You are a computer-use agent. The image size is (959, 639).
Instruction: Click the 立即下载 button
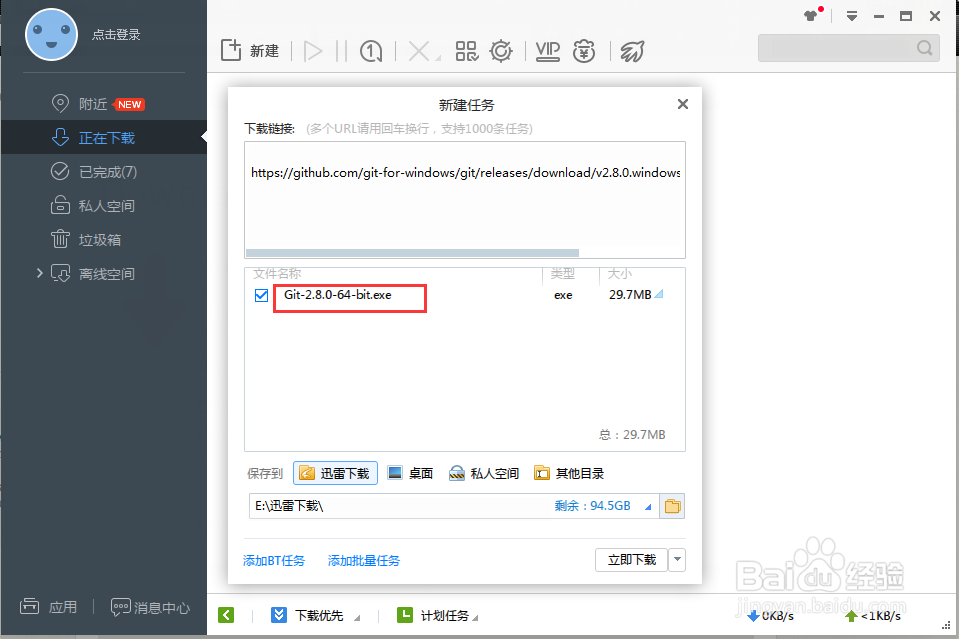click(632, 560)
